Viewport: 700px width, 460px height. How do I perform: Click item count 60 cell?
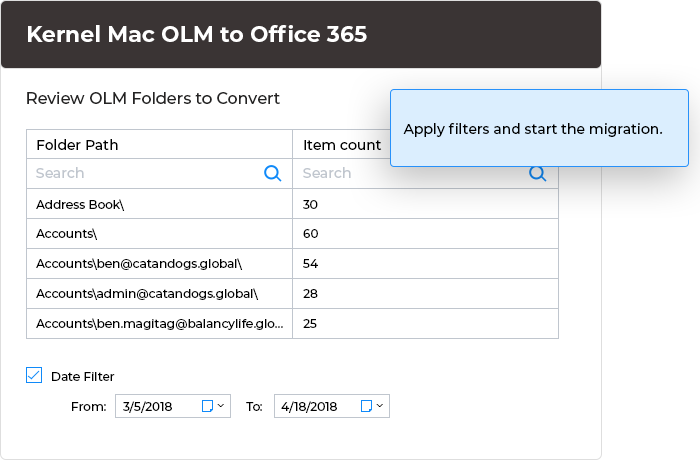[425, 234]
